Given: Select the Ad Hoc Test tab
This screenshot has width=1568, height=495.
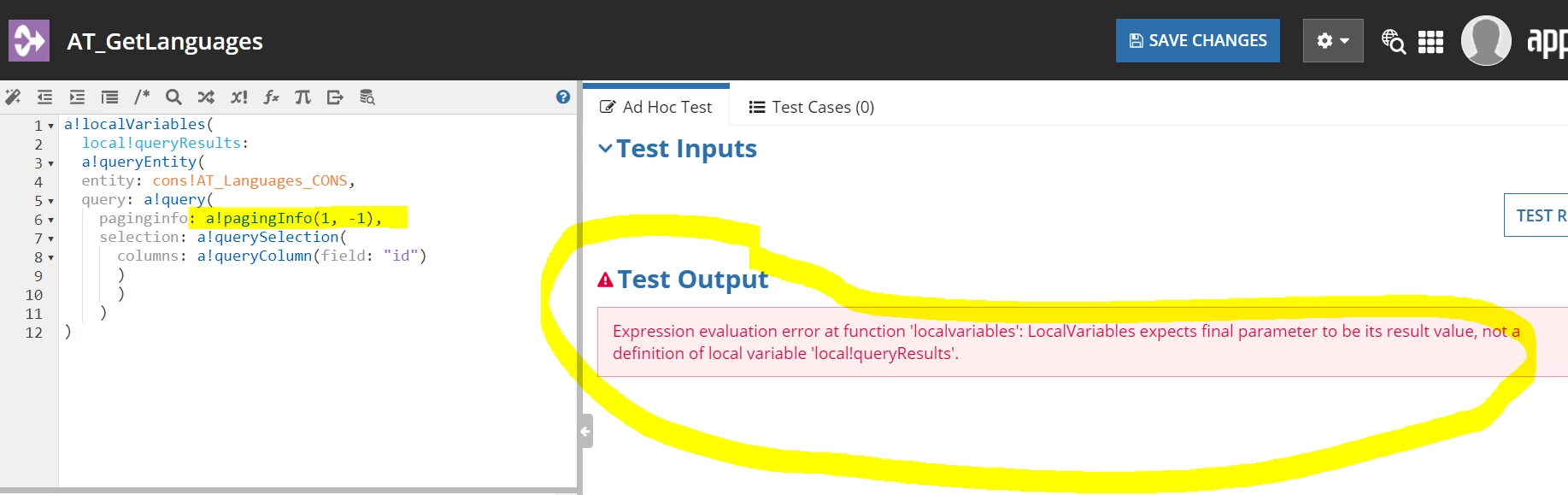Looking at the screenshot, I should tap(655, 107).
